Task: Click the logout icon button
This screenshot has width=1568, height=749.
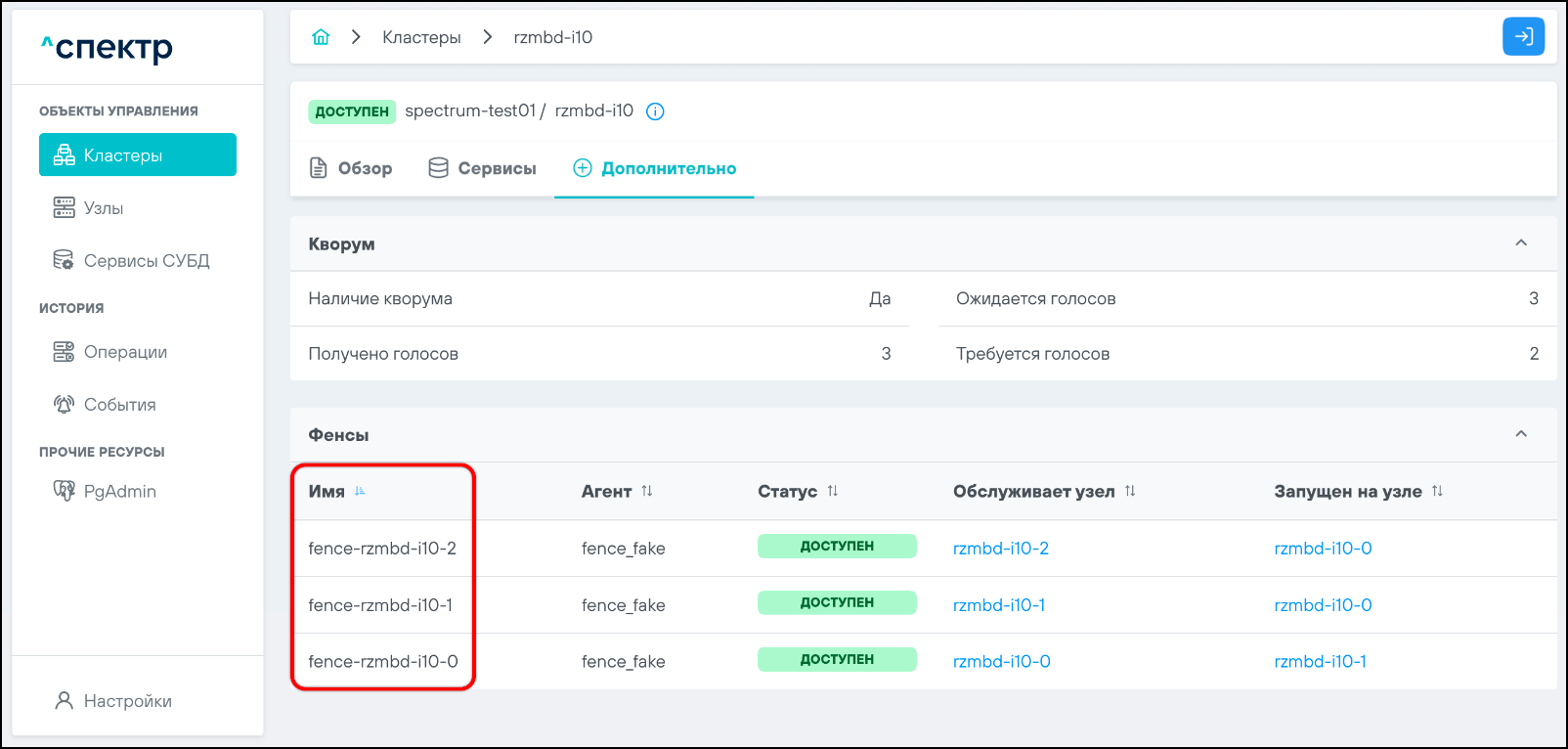Action: [1523, 37]
